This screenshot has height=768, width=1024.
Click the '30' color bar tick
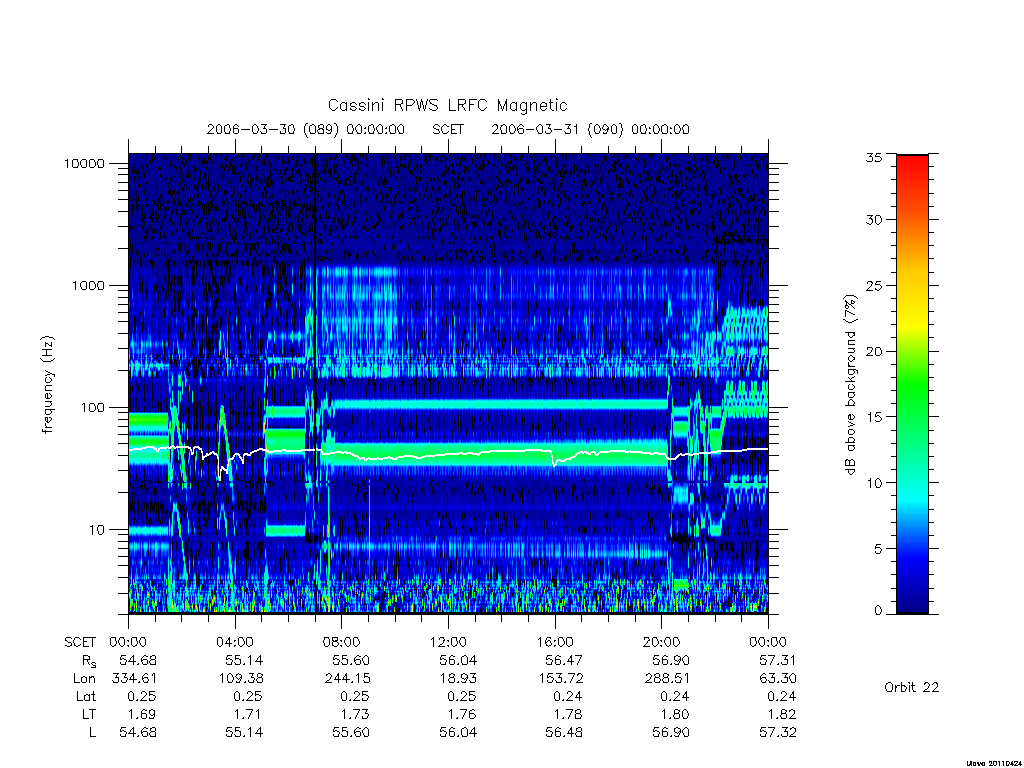[x=873, y=219]
